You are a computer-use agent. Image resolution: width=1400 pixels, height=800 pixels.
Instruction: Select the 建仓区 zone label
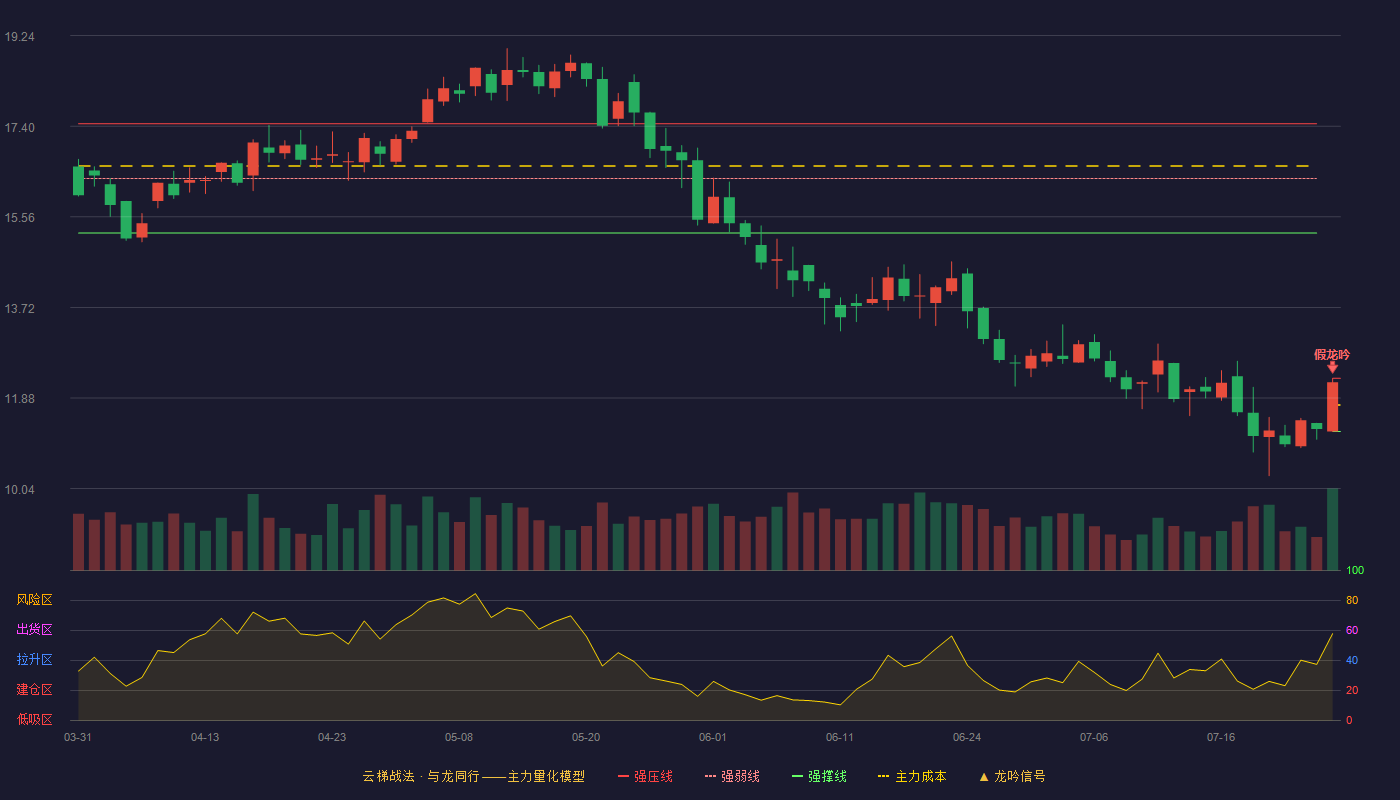pyautogui.click(x=34, y=690)
